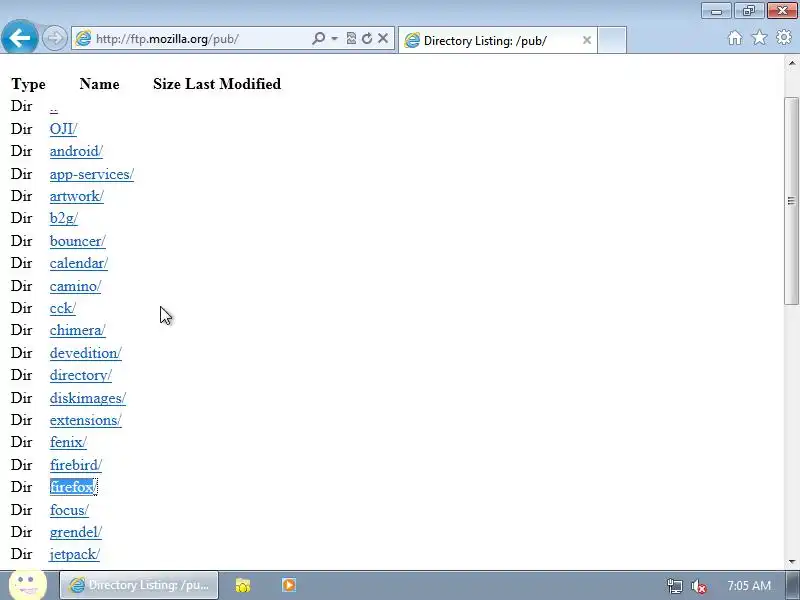The image size is (800, 600).
Task: Open the parent directory '..' link
Action: [x=54, y=107]
